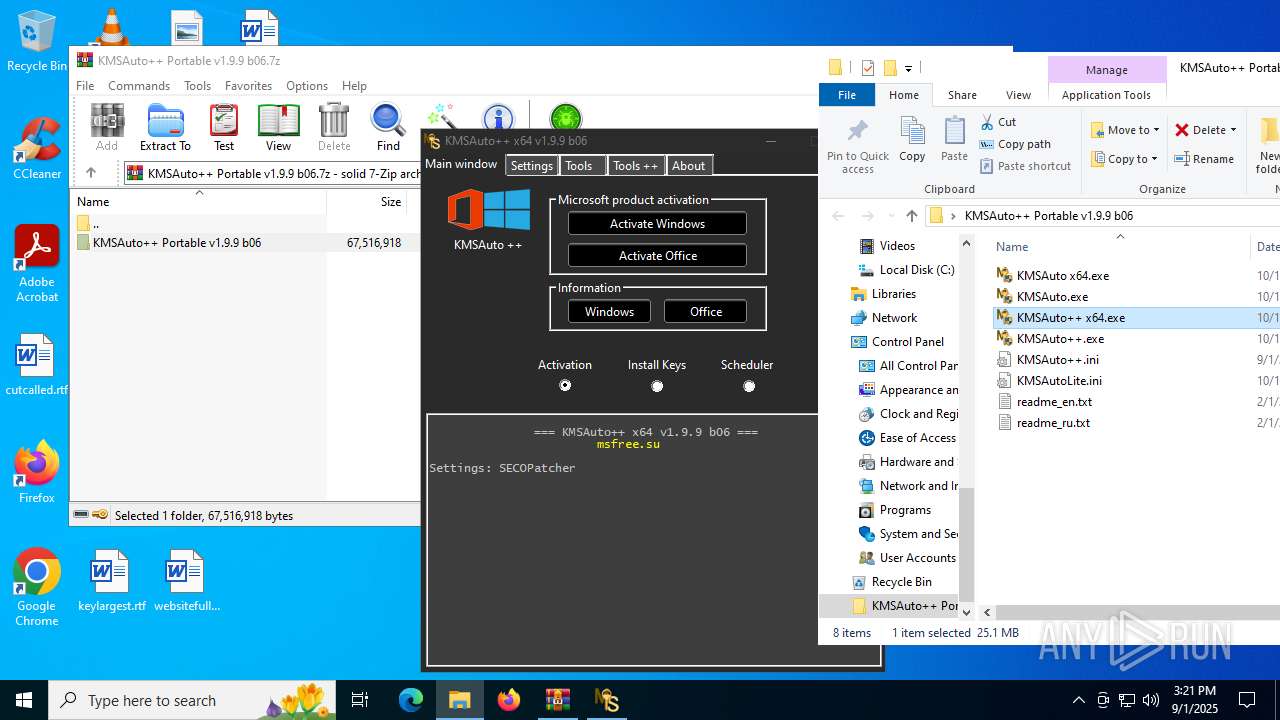This screenshot has width=1280, height=720.
Task: Select Network in navigation tree
Action: pos(894,318)
